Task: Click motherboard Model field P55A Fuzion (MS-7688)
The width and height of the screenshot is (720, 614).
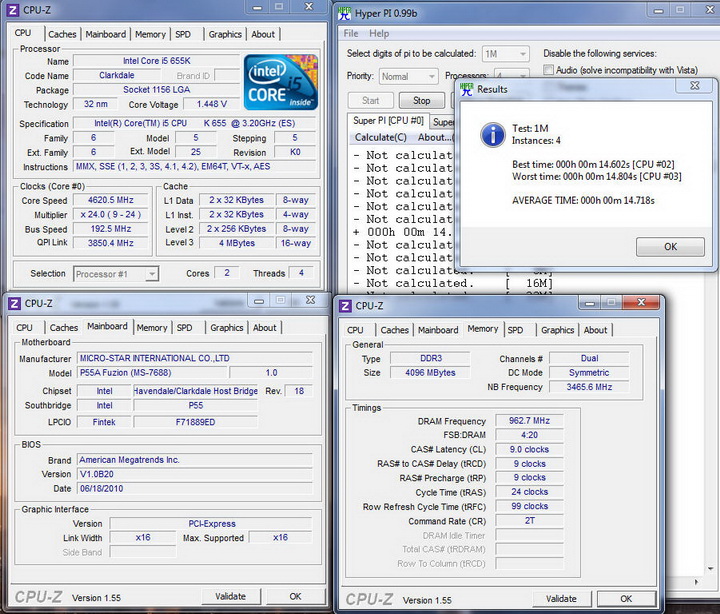Action: click(152, 373)
